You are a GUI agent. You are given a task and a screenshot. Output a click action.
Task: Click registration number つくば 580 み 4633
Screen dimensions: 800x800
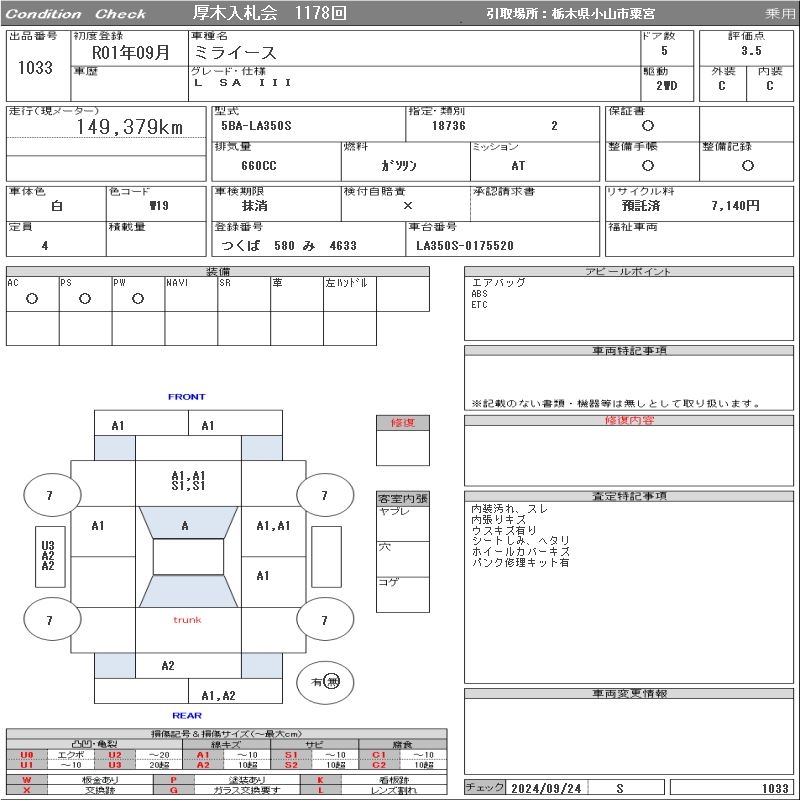coord(289,246)
